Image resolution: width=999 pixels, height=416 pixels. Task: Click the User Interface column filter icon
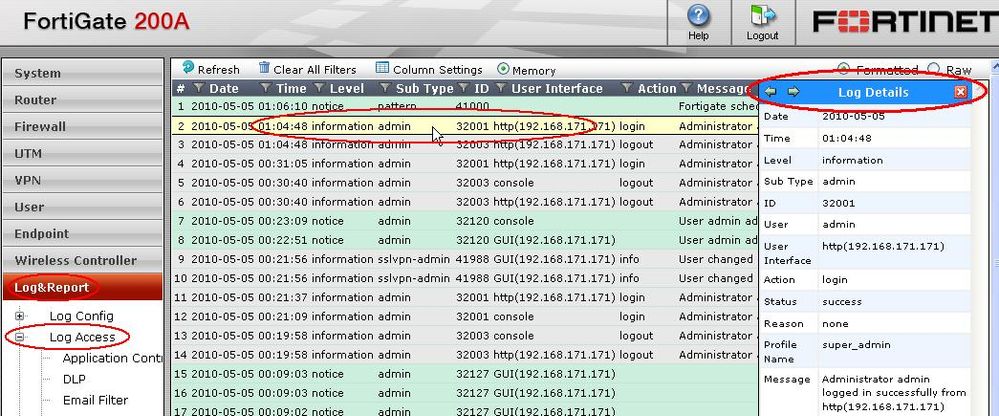coord(500,88)
